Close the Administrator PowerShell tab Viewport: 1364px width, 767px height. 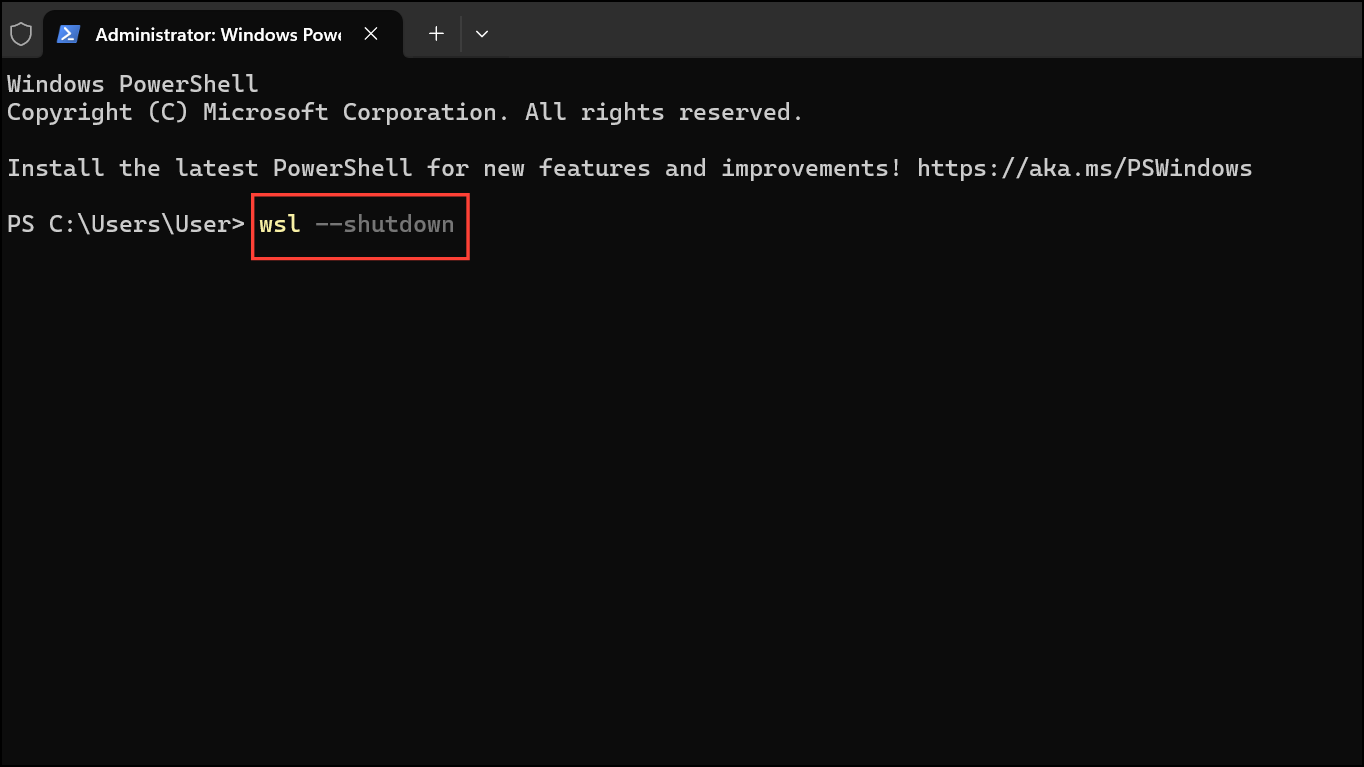click(x=371, y=33)
